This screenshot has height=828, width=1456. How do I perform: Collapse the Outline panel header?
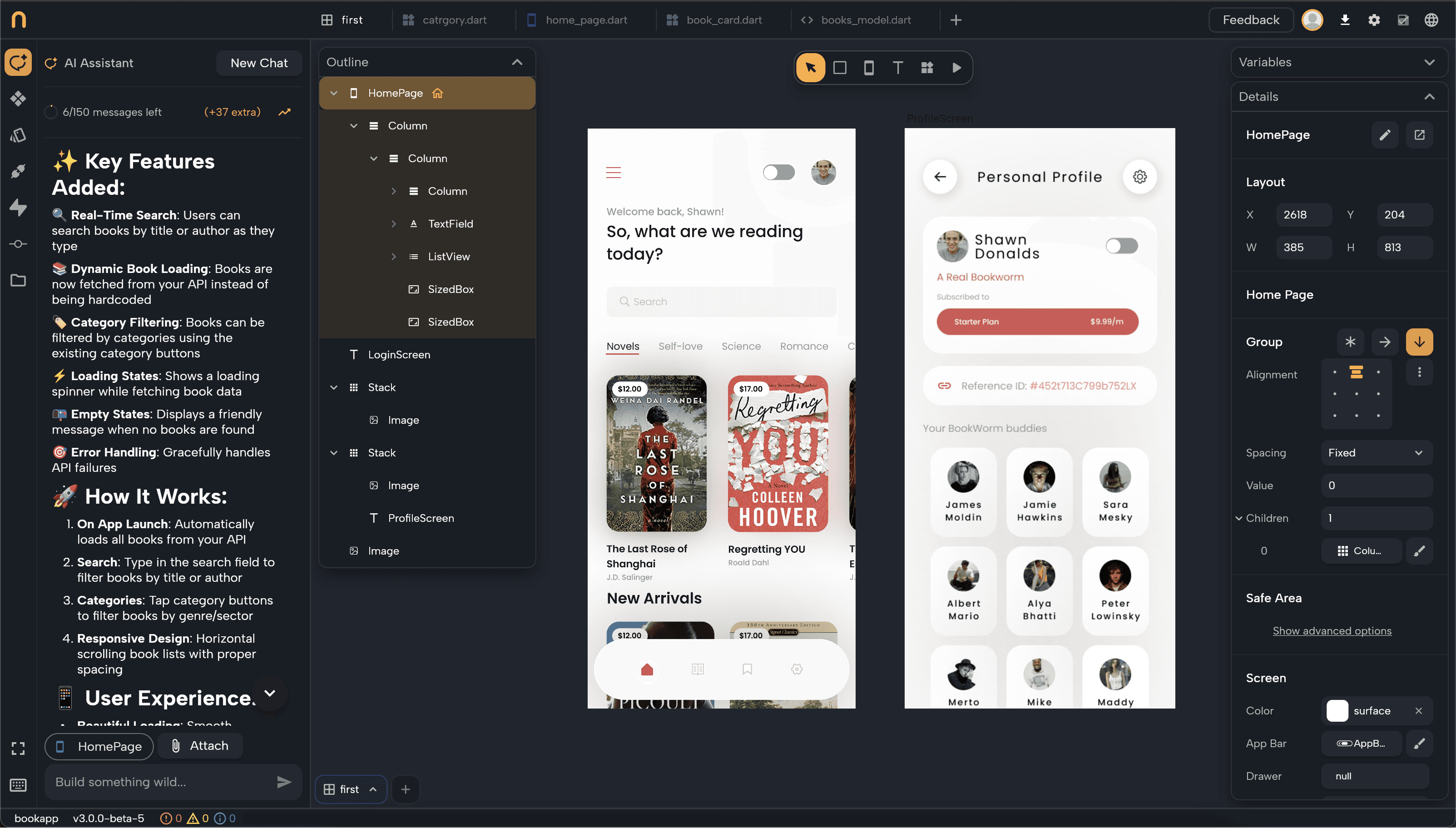(516, 62)
